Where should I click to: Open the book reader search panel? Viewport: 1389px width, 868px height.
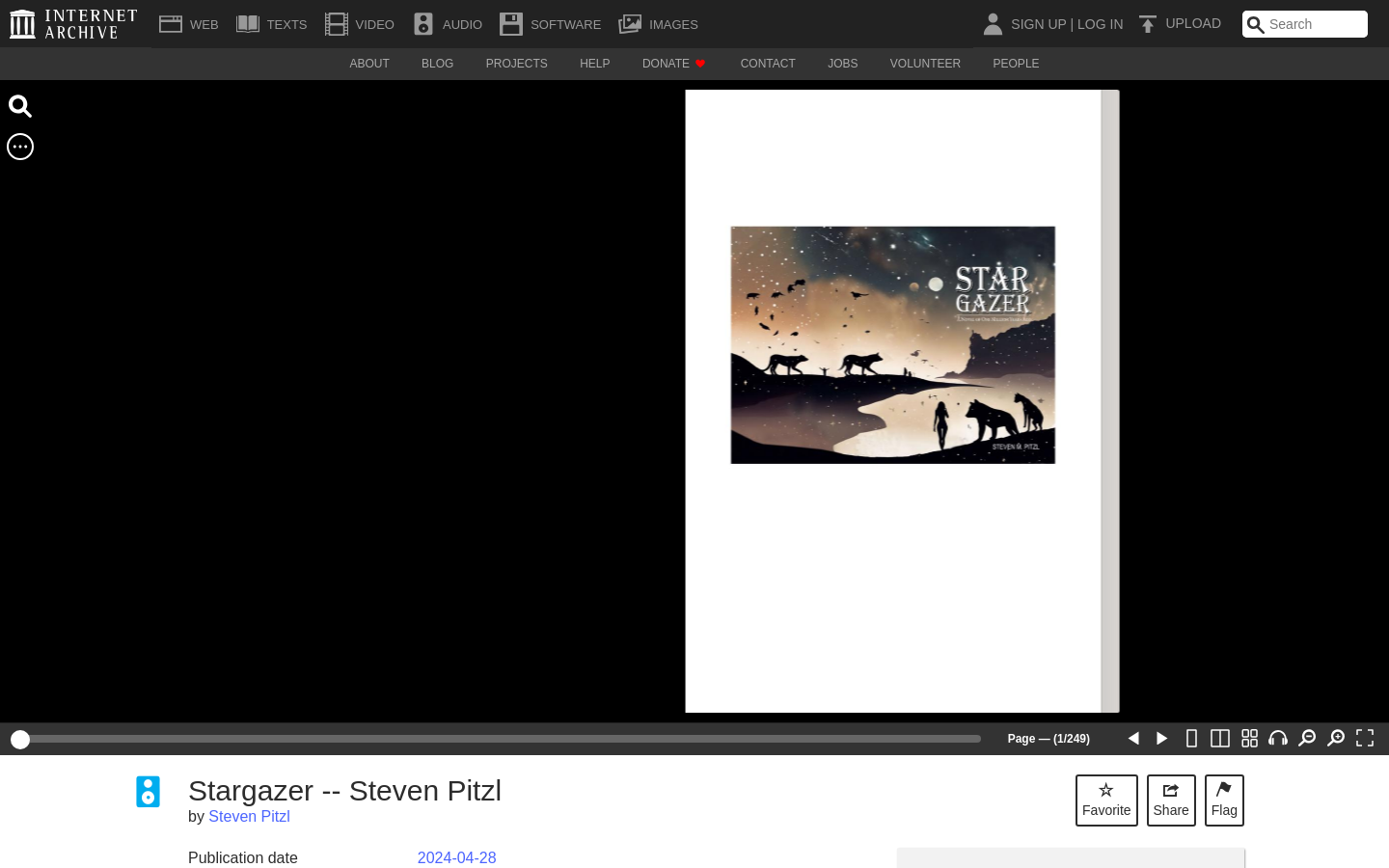coord(20,106)
